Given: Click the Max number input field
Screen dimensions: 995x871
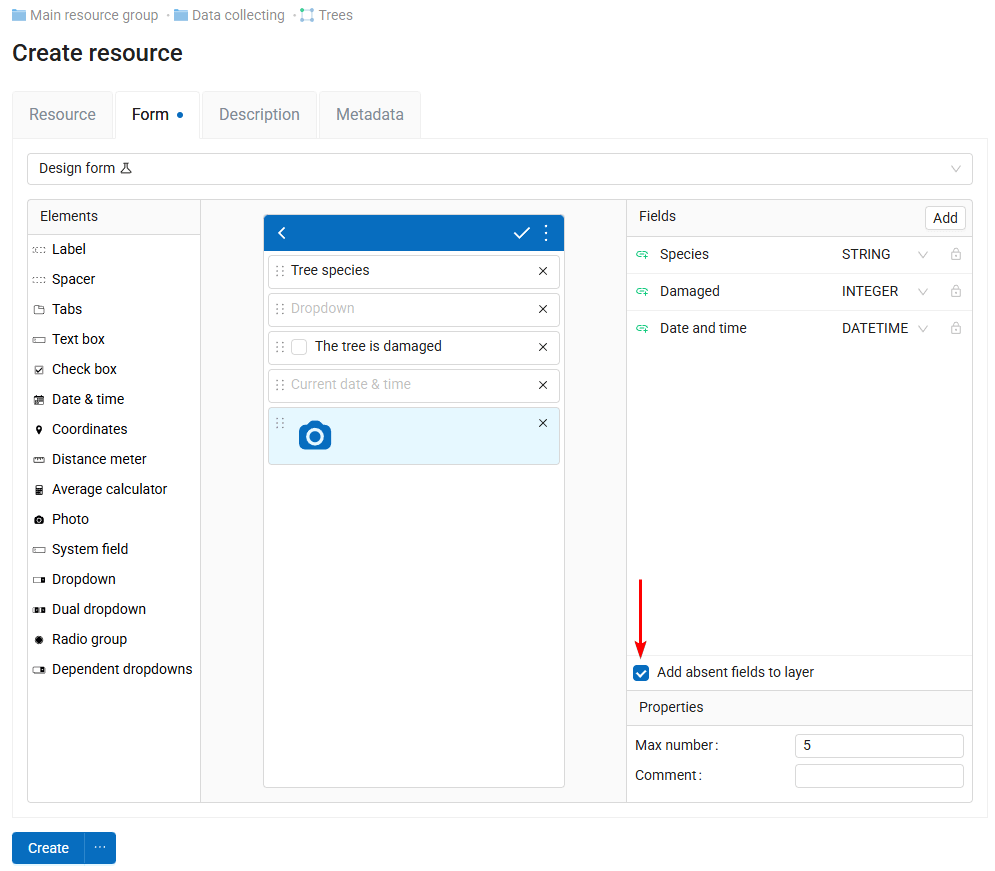Looking at the screenshot, I should (878, 746).
